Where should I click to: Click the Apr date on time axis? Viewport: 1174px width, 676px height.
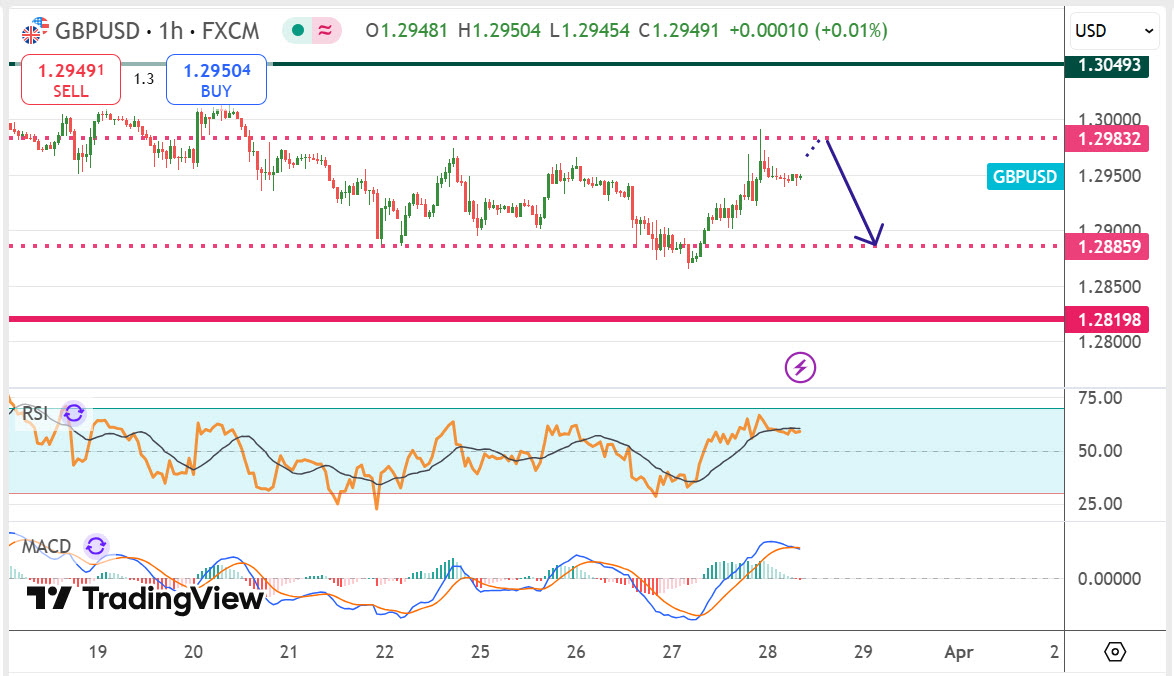958,652
